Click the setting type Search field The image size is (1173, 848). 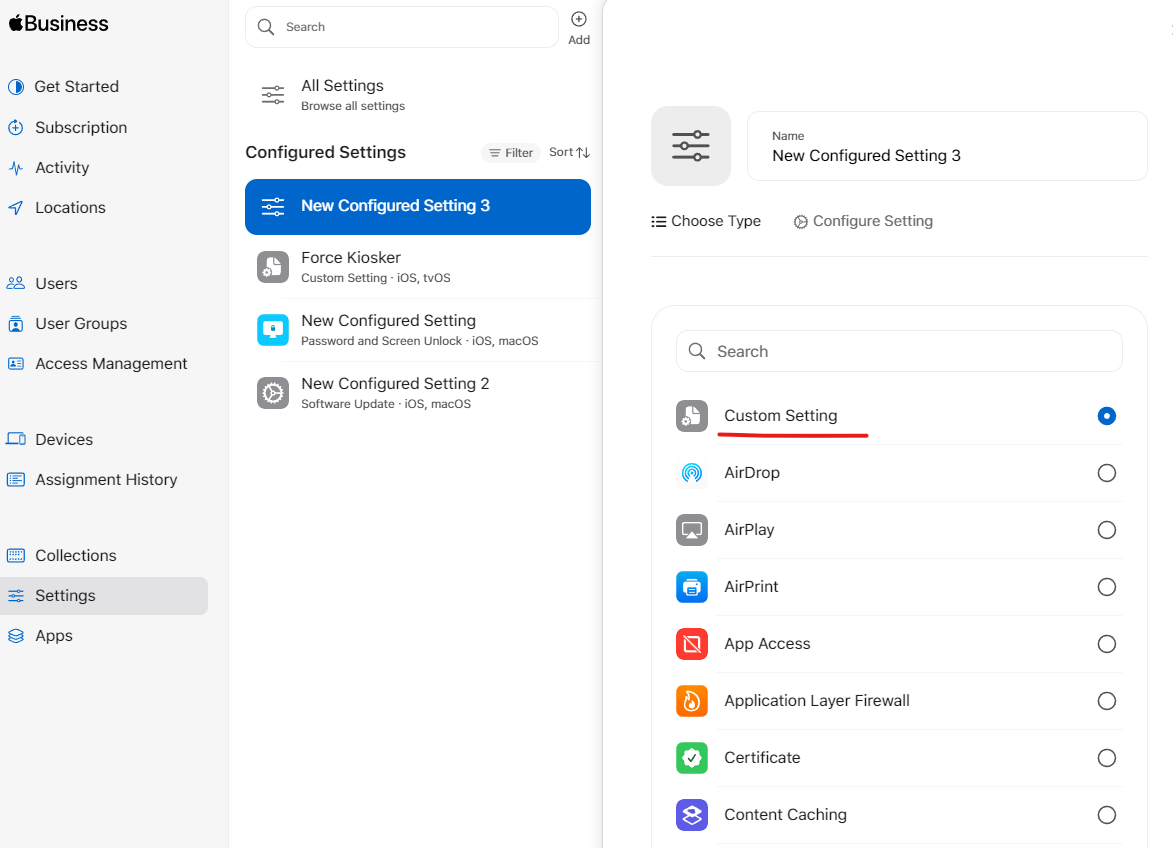click(899, 351)
